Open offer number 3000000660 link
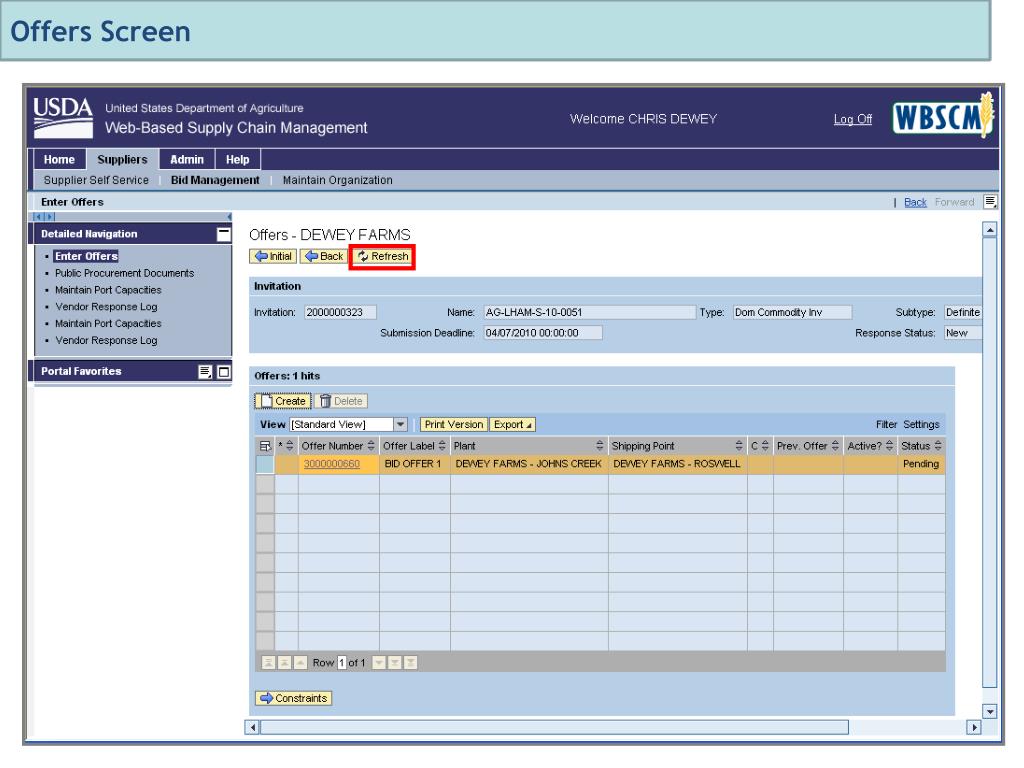 [332, 464]
